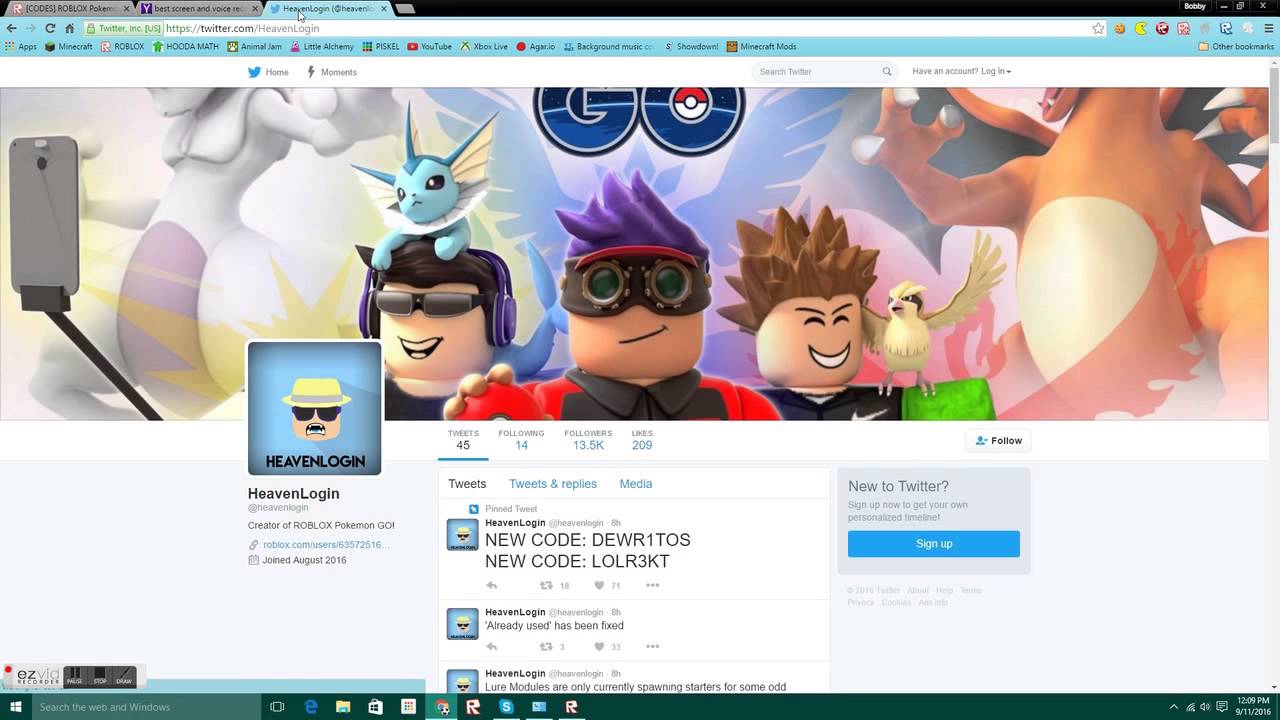View the Following count 14

pos(521,440)
